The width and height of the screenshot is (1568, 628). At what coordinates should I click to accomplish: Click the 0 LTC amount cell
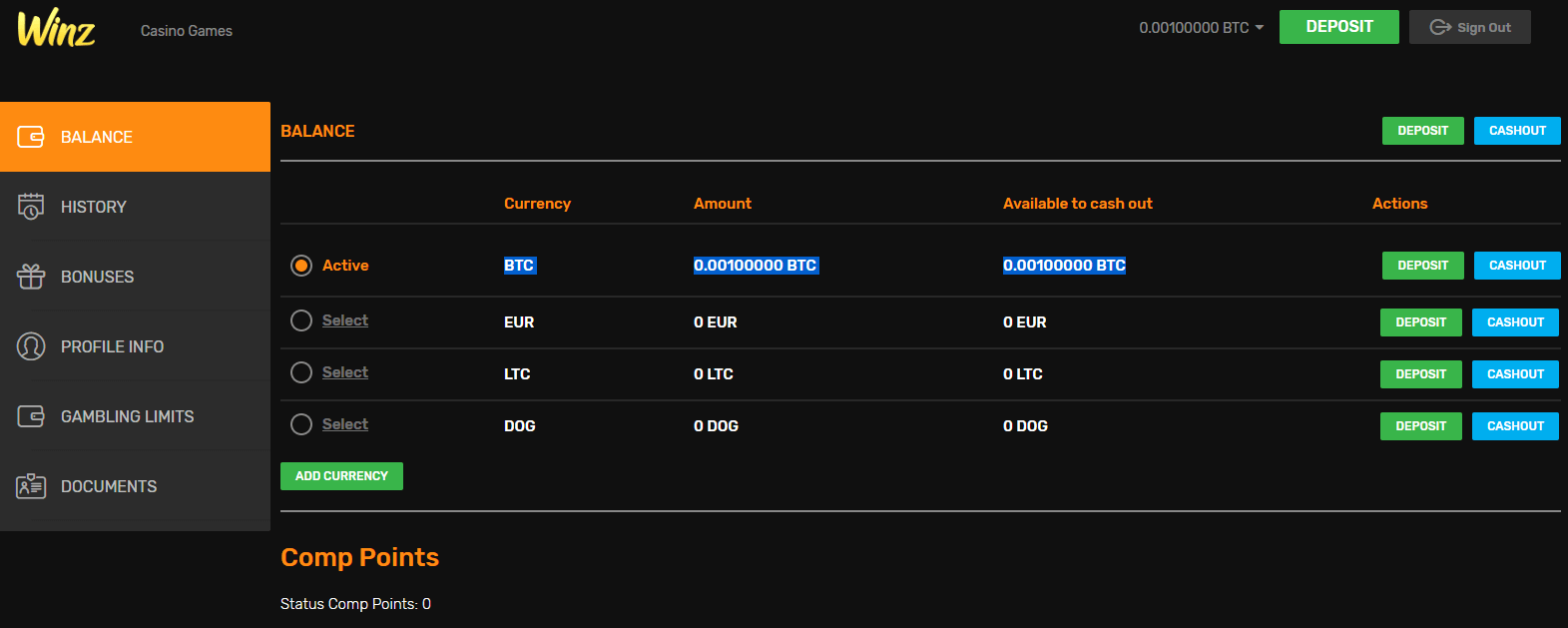[714, 374]
